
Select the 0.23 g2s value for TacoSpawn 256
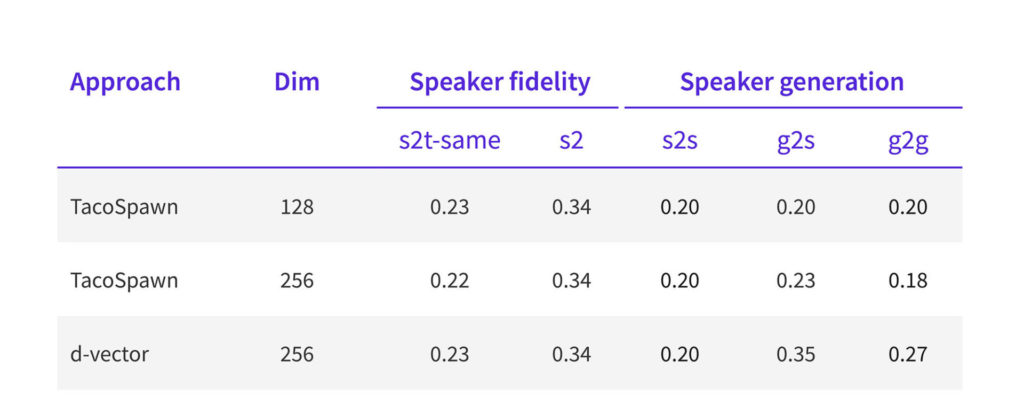point(795,281)
